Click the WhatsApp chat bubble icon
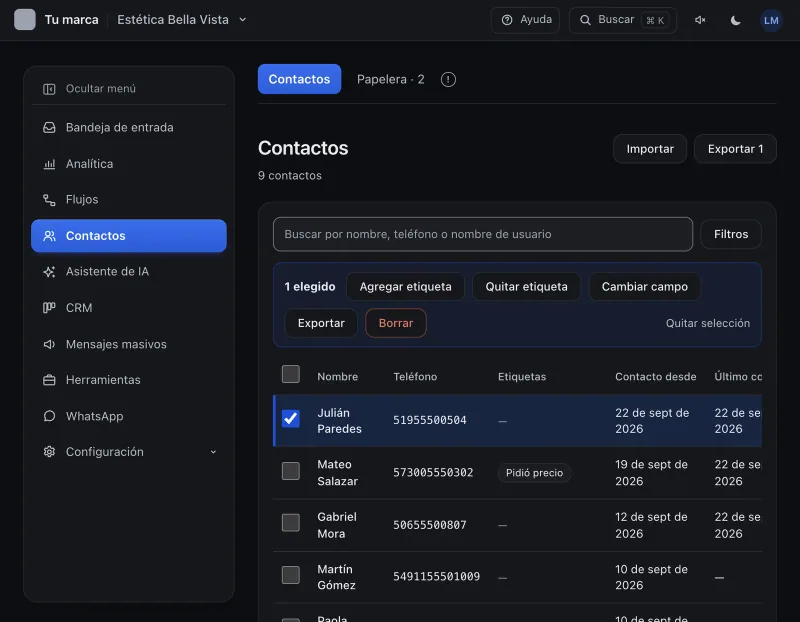The image size is (800, 622). click(x=49, y=416)
